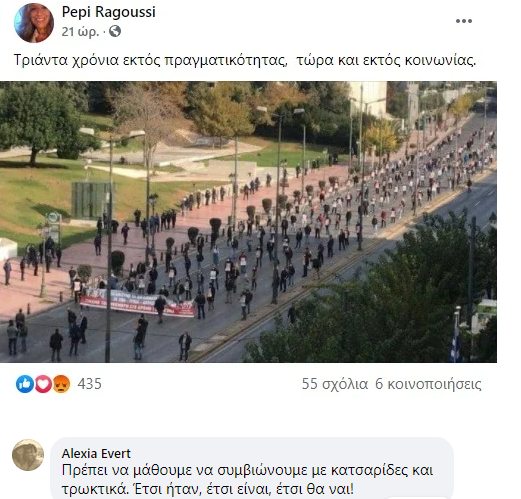Screen dimensions: 521x499
Task: Open the street demonstration photo
Action: (x=248, y=222)
